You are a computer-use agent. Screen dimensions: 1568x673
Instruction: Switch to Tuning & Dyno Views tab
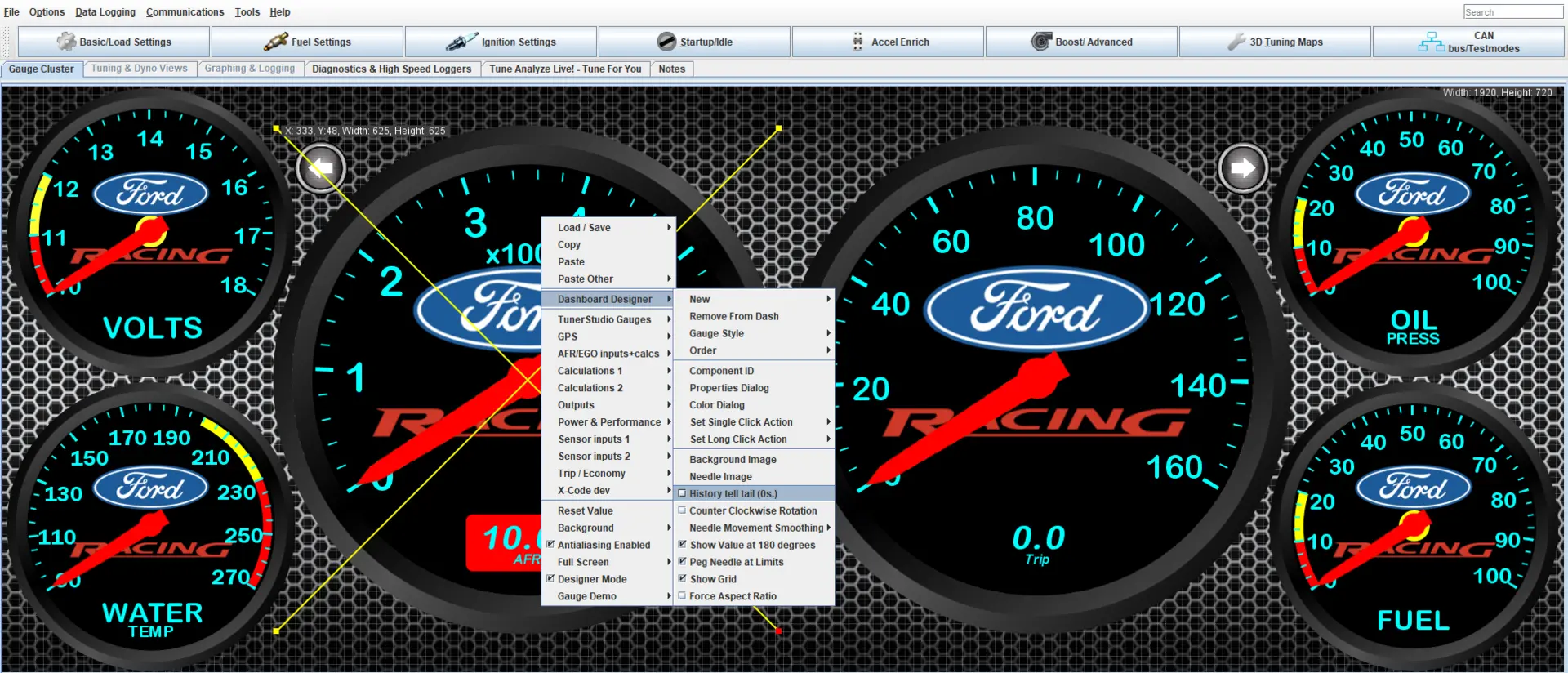(x=139, y=69)
